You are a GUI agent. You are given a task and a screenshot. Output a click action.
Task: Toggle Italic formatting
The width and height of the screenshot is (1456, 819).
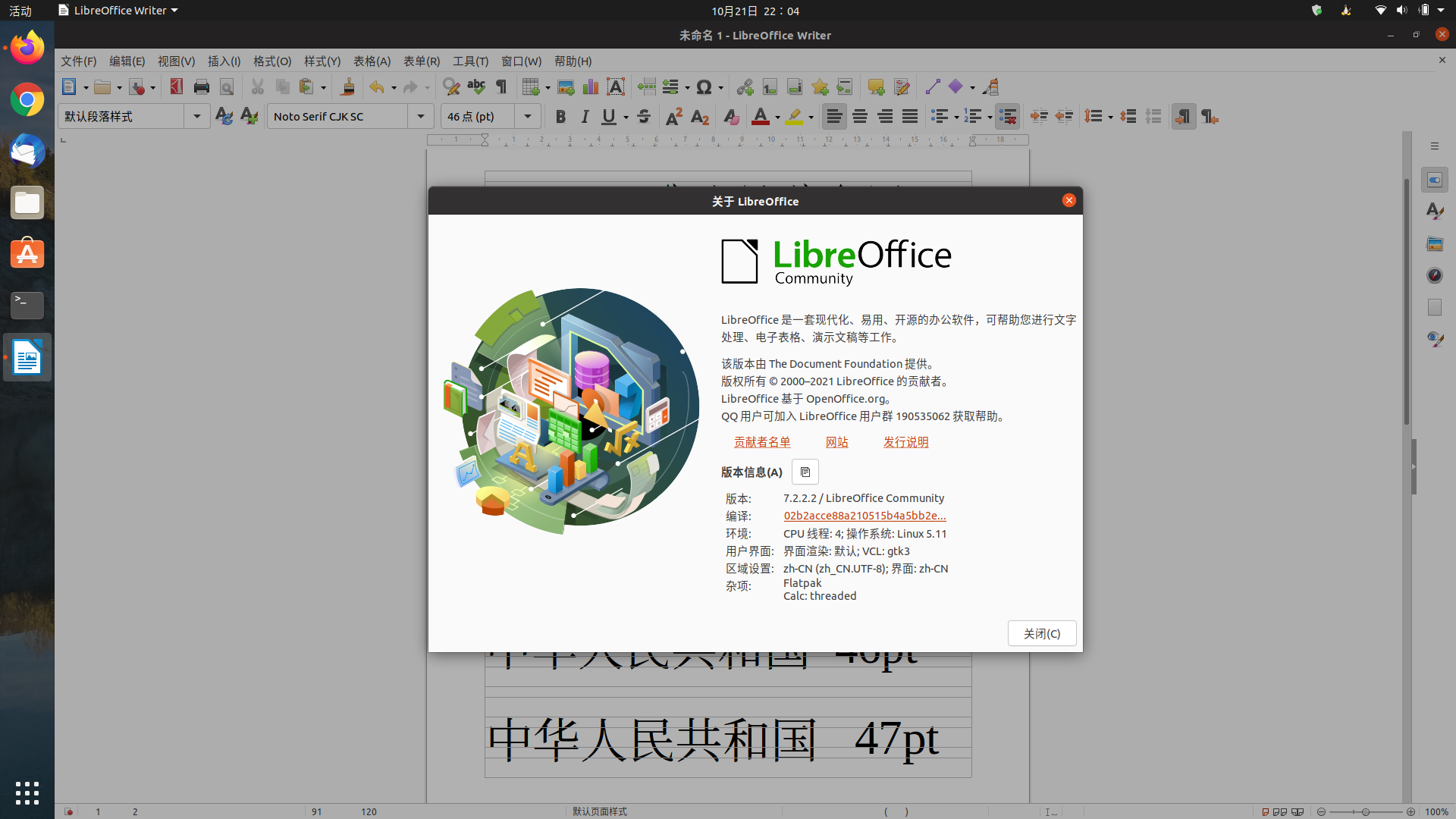pos(585,117)
